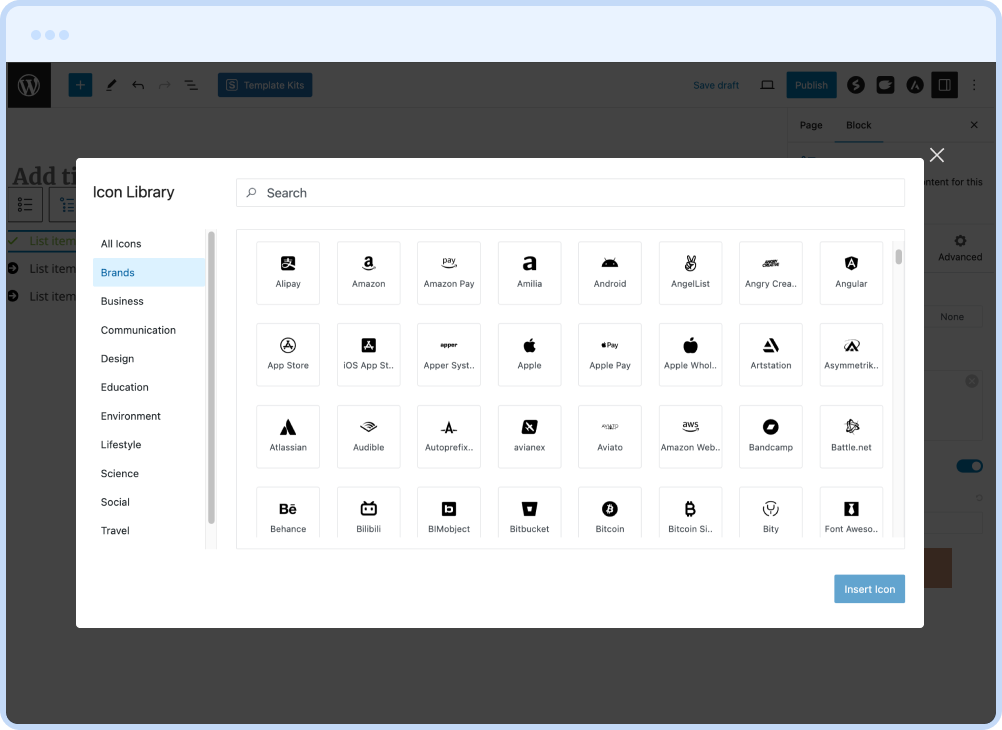Select the AngelList icon
The height and width of the screenshot is (730, 1002).
(x=690, y=273)
